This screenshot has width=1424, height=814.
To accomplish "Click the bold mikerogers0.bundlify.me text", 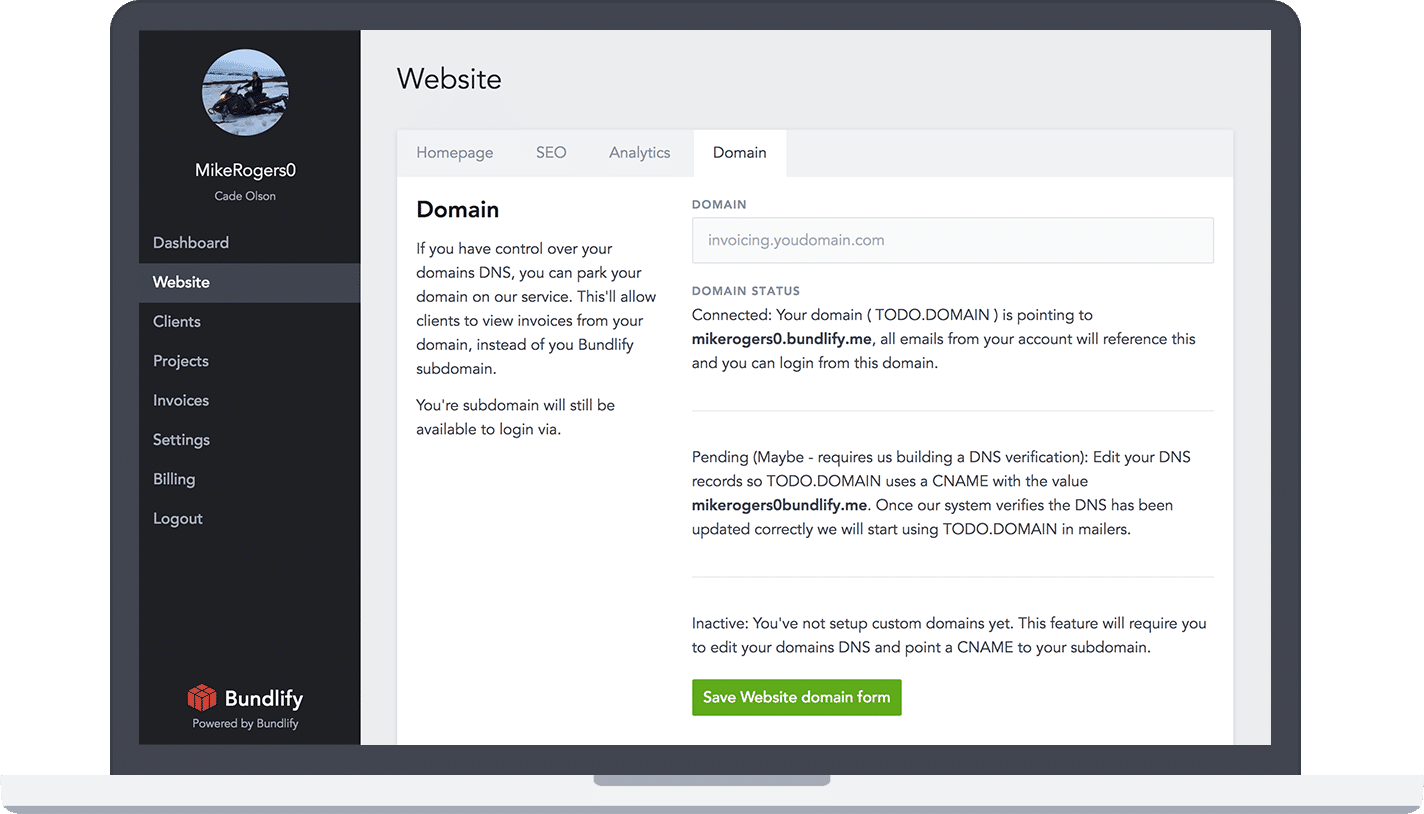I will pyautogui.click(x=783, y=339).
